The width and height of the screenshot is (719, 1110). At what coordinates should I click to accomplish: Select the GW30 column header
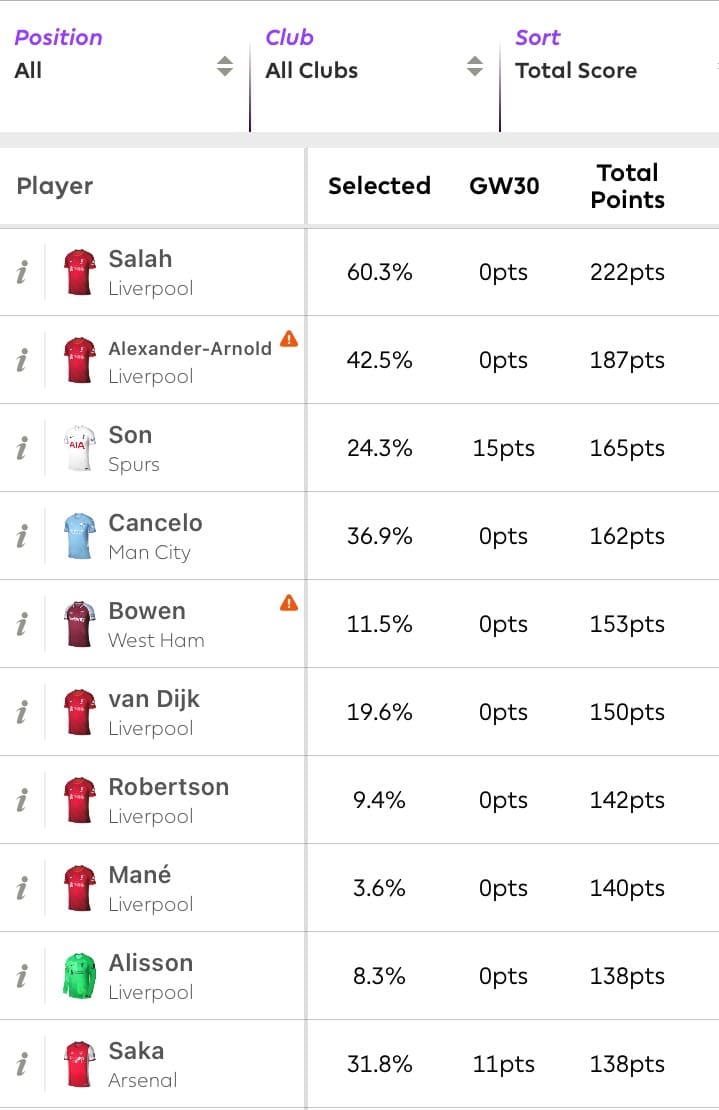pos(503,186)
